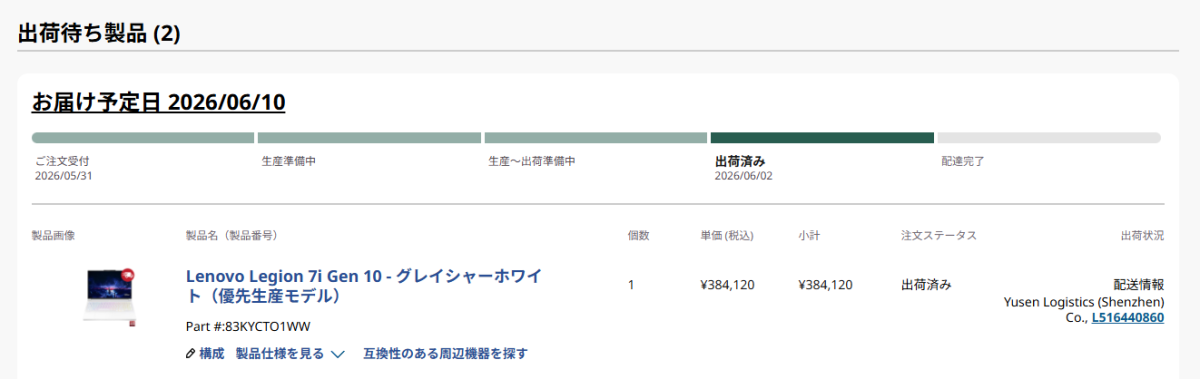Click the 配送情報 shipping info label
1200x379 pixels.
[1139, 284]
